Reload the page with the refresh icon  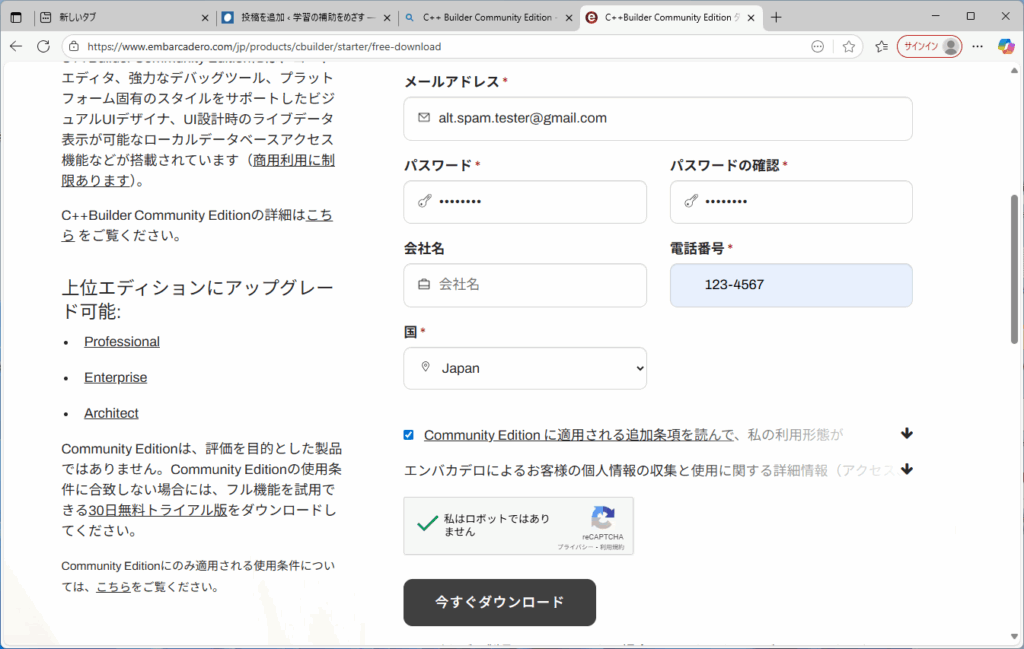(44, 46)
